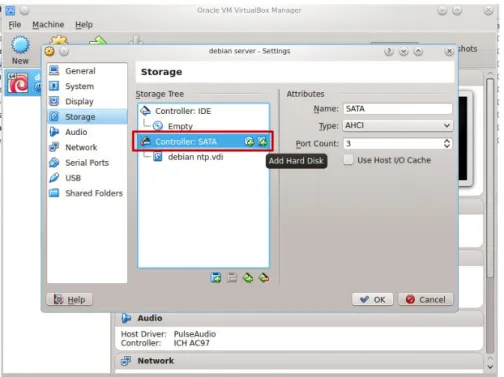504x377 pixels.
Task: Open the Audio settings category
Action: pyautogui.click(x=87, y=132)
